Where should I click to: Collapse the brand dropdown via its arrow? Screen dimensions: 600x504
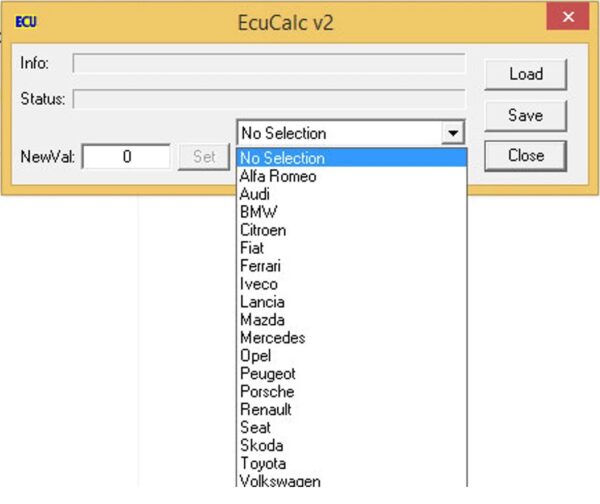453,133
